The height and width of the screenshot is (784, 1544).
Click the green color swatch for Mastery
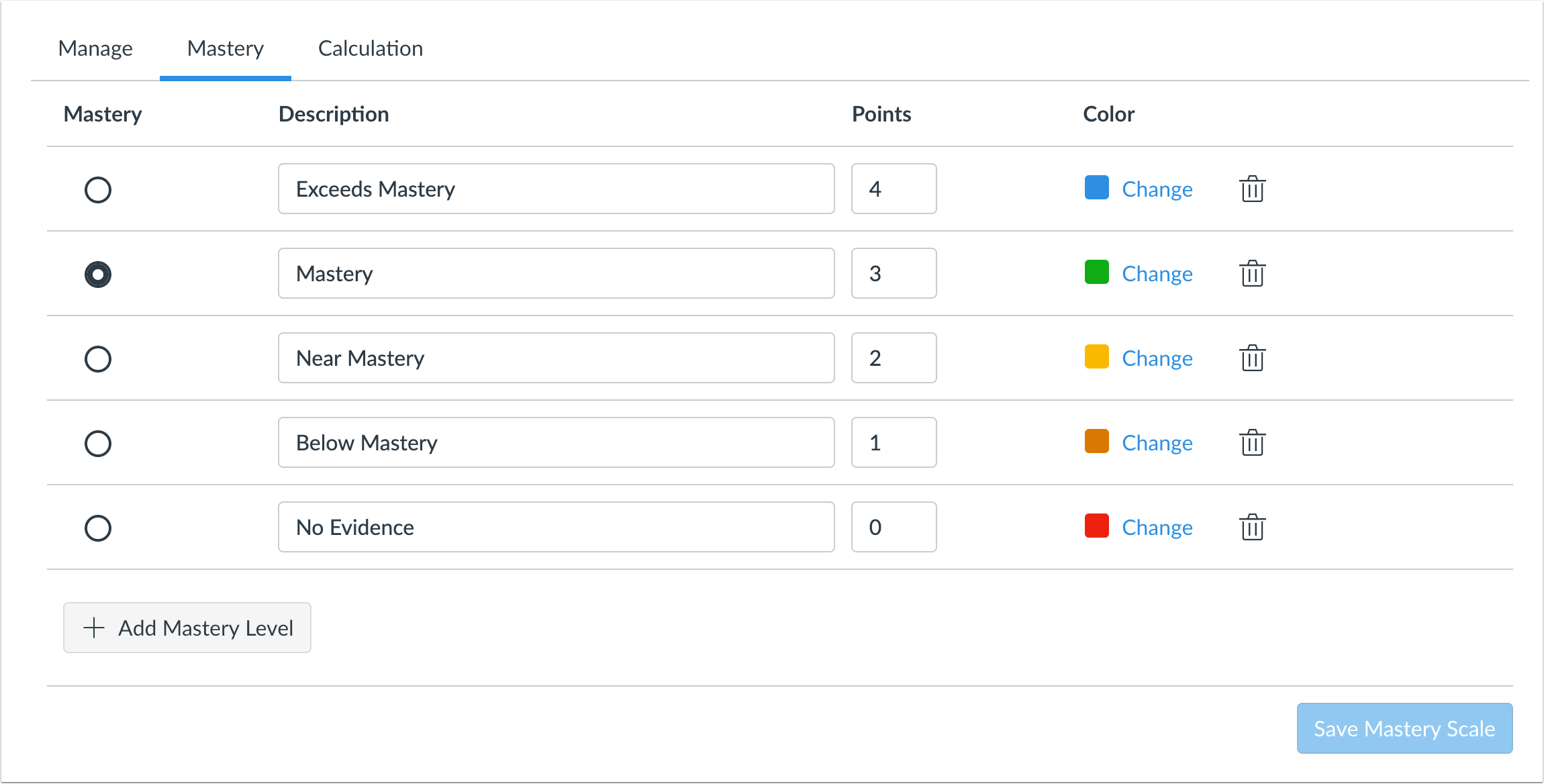pyautogui.click(x=1096, y=272)
